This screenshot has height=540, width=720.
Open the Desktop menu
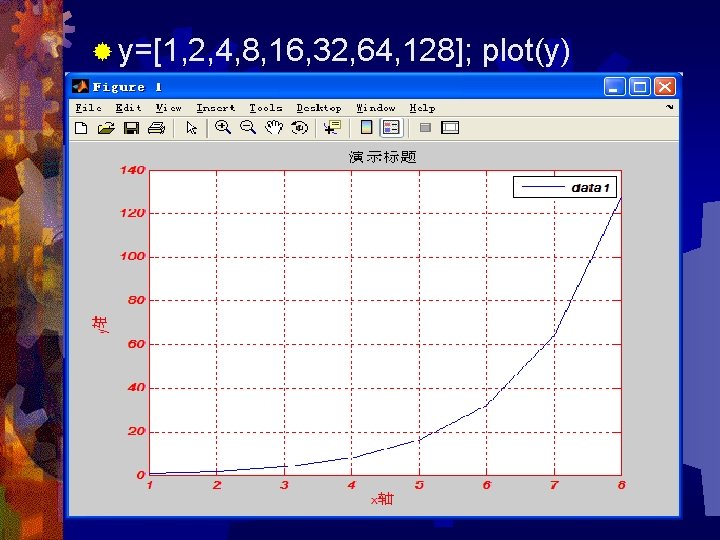point(319,108)
